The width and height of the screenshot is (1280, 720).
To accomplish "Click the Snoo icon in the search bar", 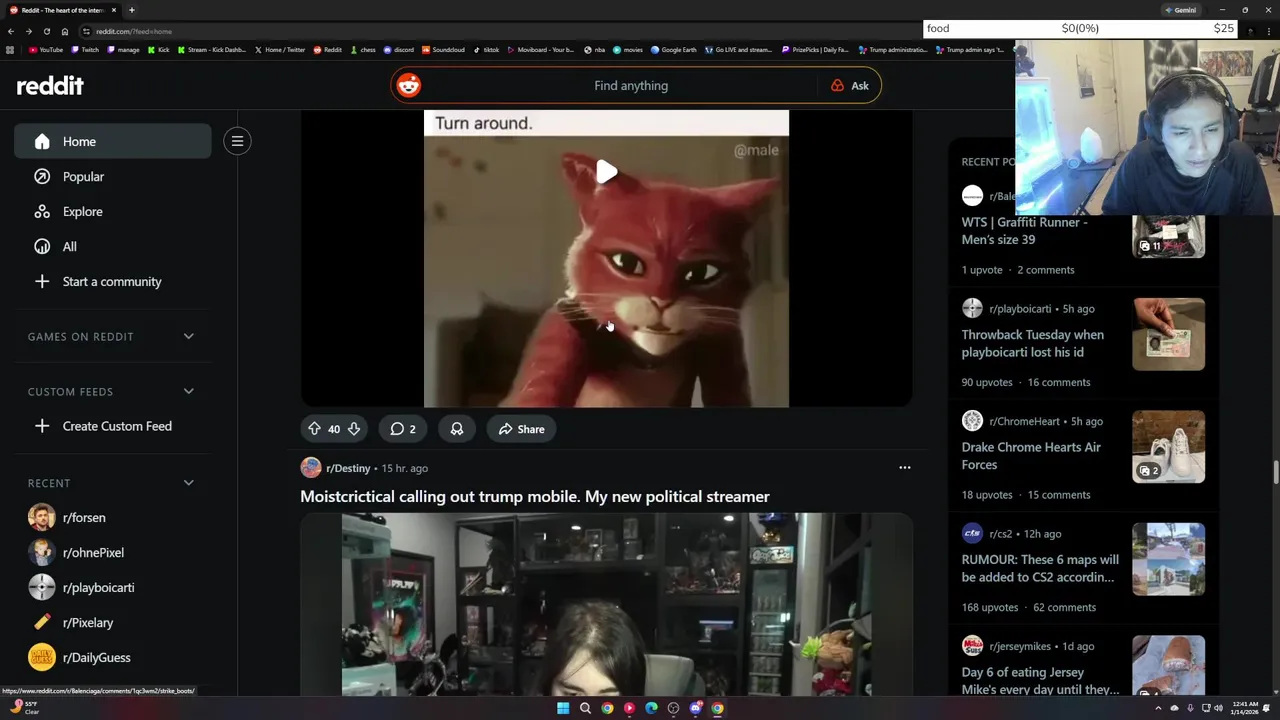I will tap(408, 86).
